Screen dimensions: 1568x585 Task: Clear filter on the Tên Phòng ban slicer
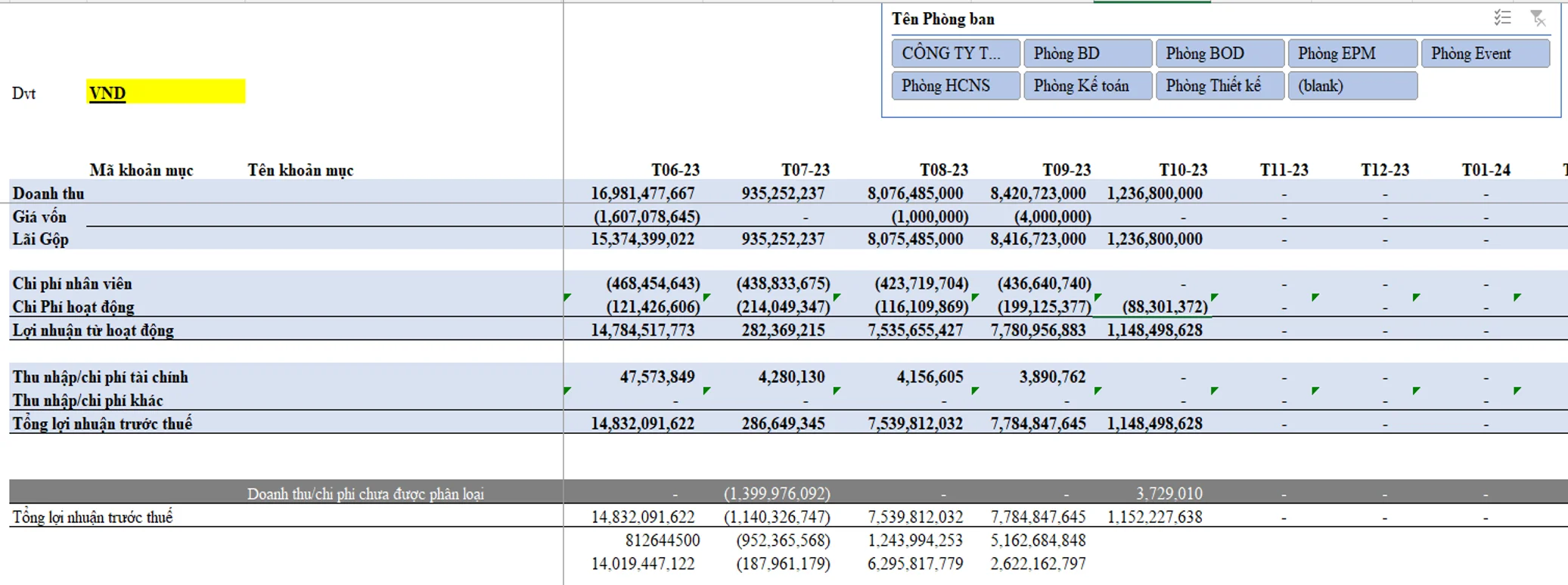pyautogui.click(x=1537, y=18)
